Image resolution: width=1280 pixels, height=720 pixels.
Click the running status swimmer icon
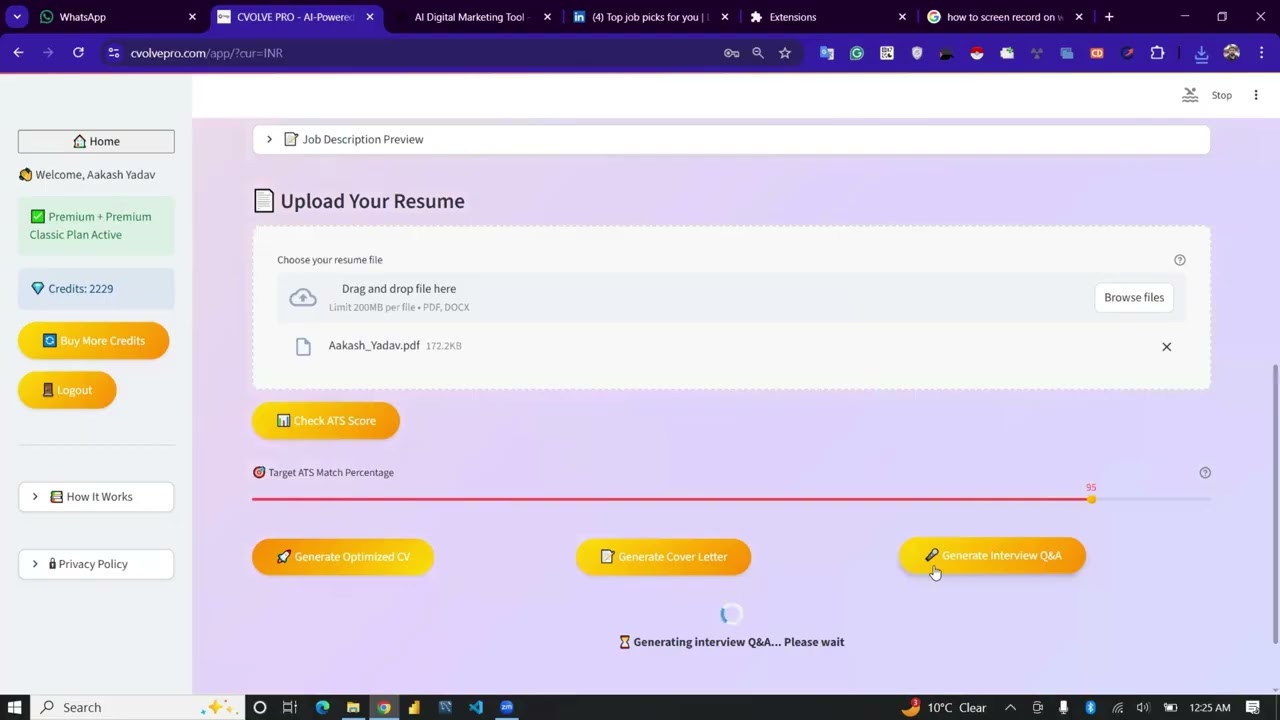click(x=1190, y=95)
